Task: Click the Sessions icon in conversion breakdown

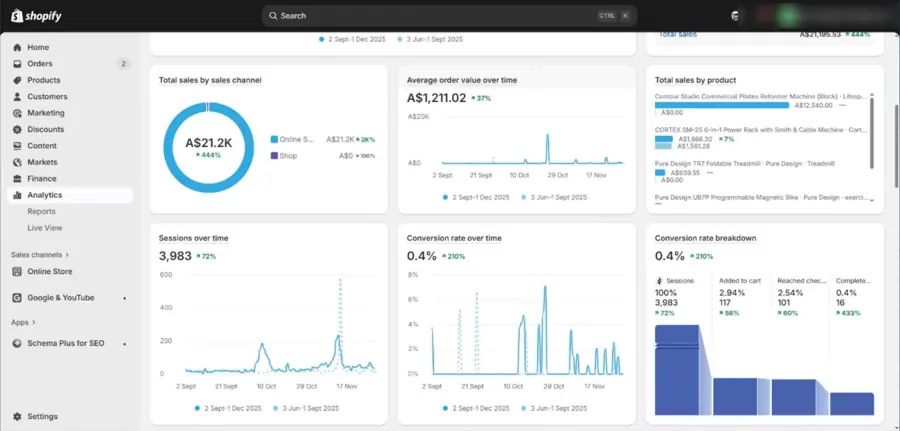Action: (660, 281)
